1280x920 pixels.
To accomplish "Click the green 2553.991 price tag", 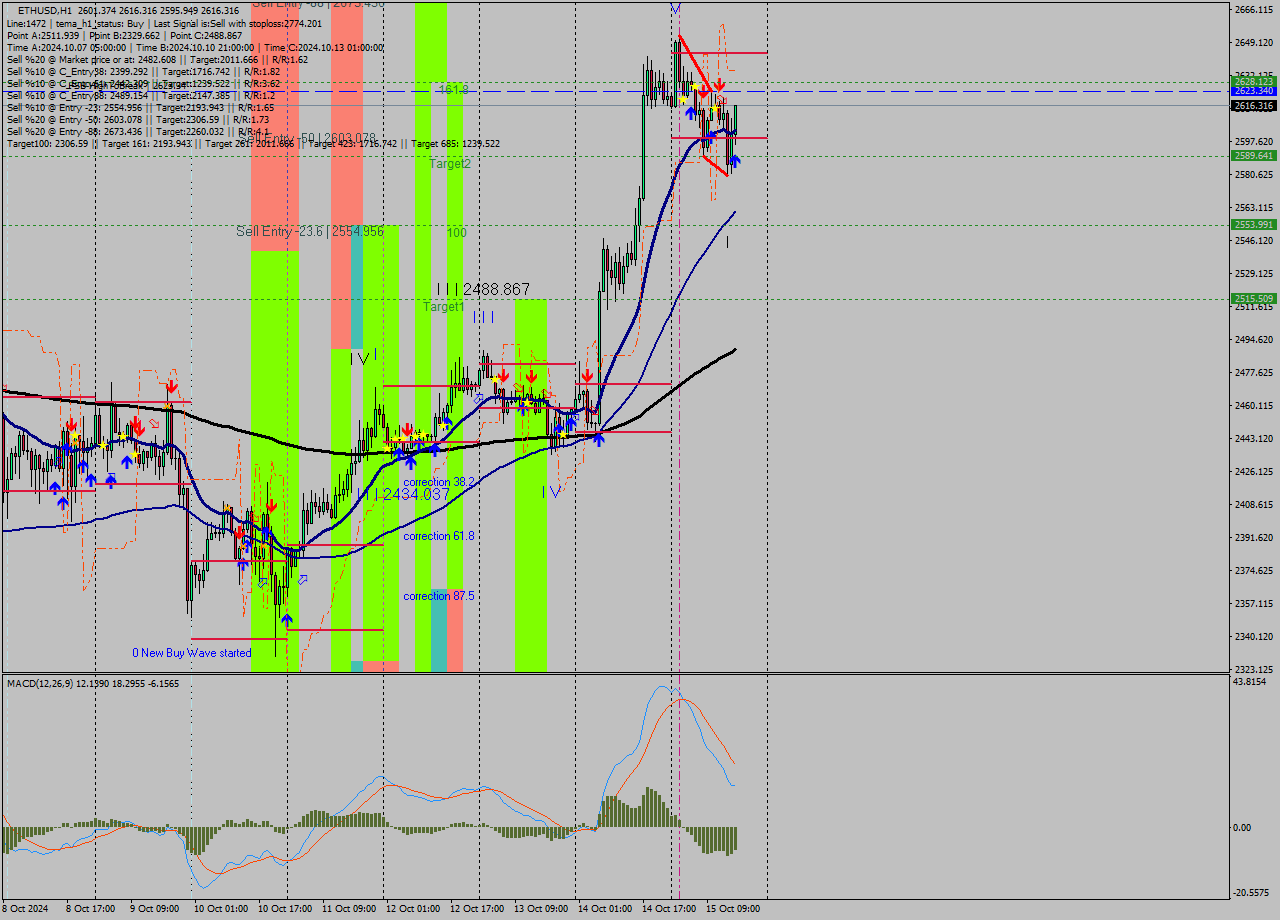I will tap(1253, 225).
